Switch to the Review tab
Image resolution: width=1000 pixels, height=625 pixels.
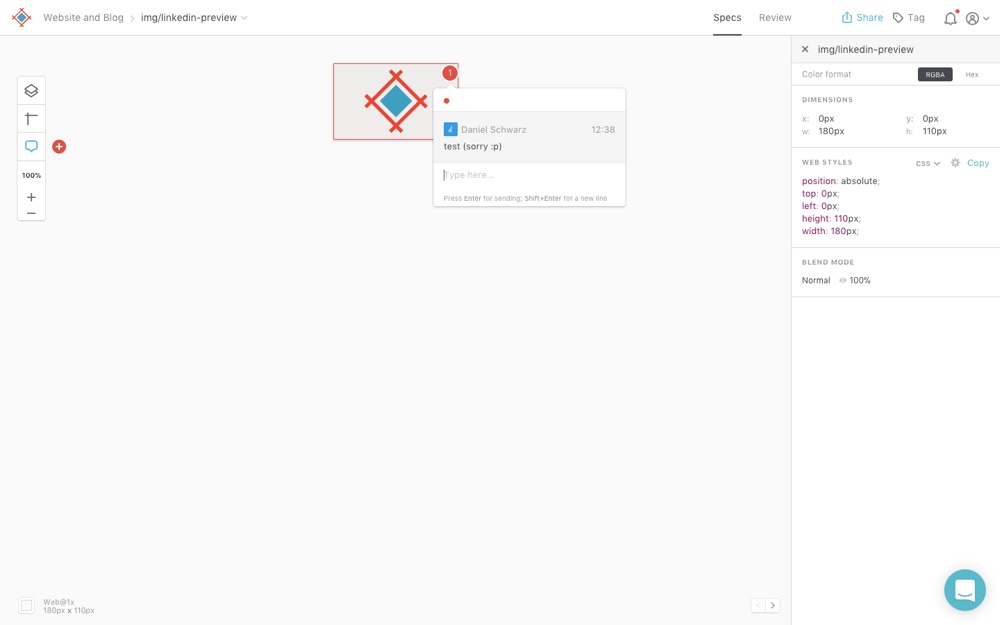pyautogui.click(x=775, y=18)
